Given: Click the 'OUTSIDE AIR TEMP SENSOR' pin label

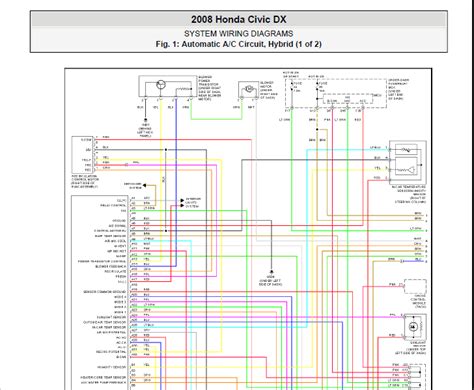Looking at the screenshot, I should (105, 322).
